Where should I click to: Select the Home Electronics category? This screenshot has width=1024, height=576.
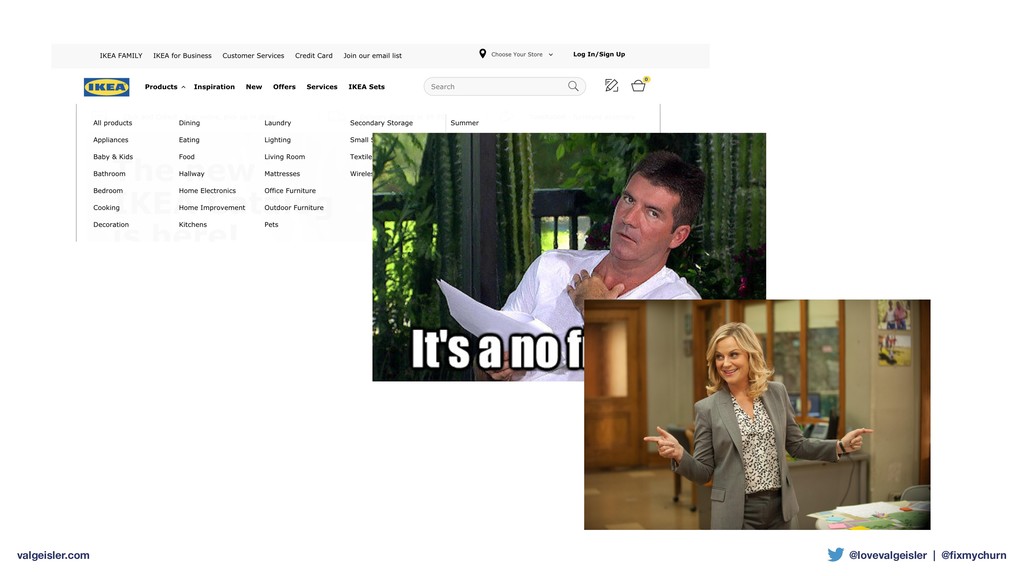tap(207, 191)
